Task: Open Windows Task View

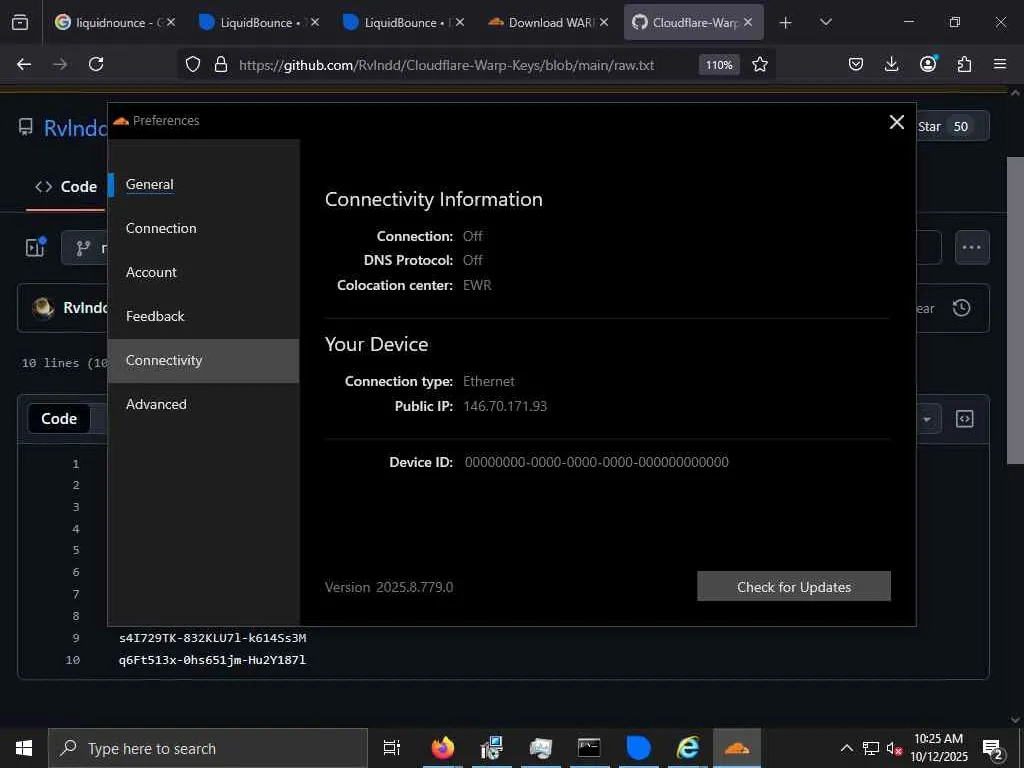Action: pos(392,748)
